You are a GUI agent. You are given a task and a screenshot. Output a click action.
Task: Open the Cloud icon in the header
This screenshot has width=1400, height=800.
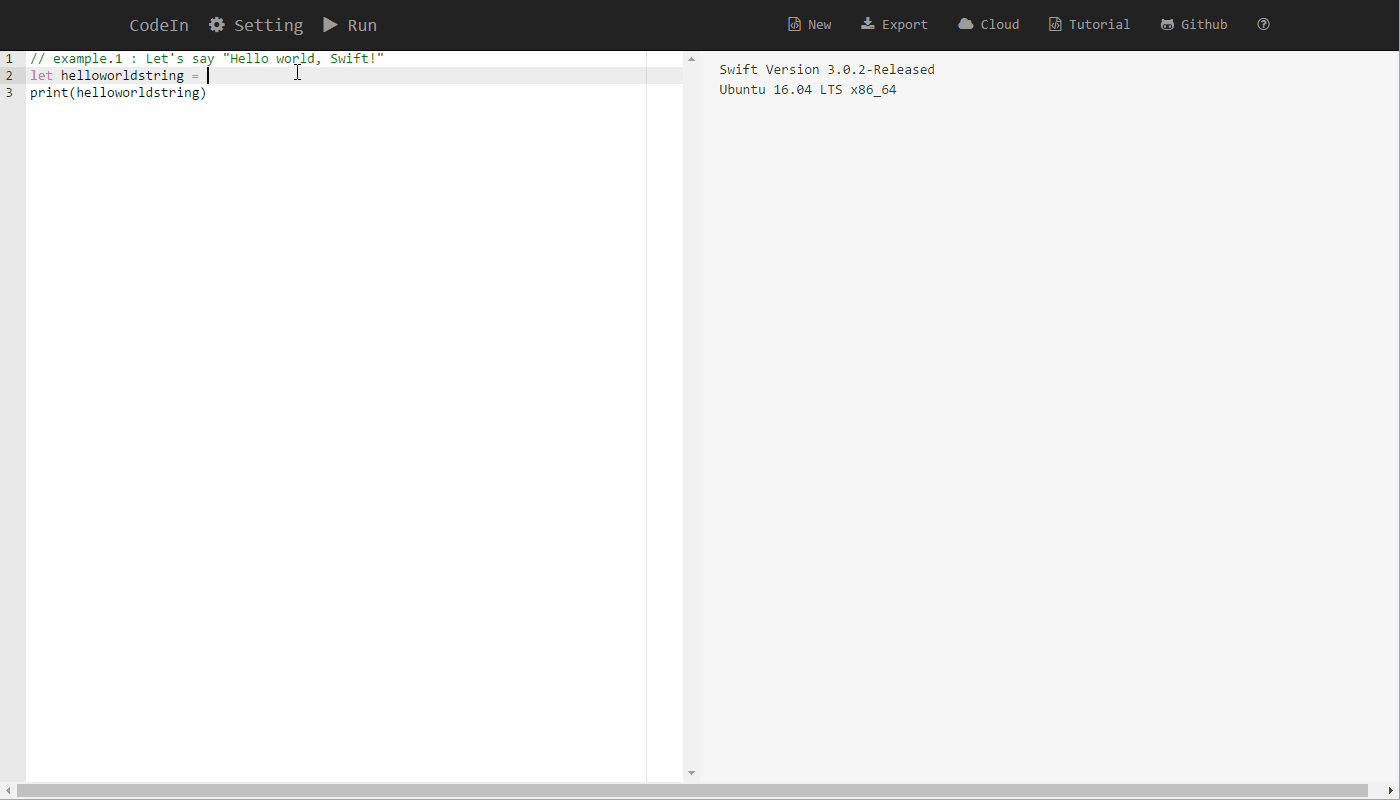(x=966, y=24)
